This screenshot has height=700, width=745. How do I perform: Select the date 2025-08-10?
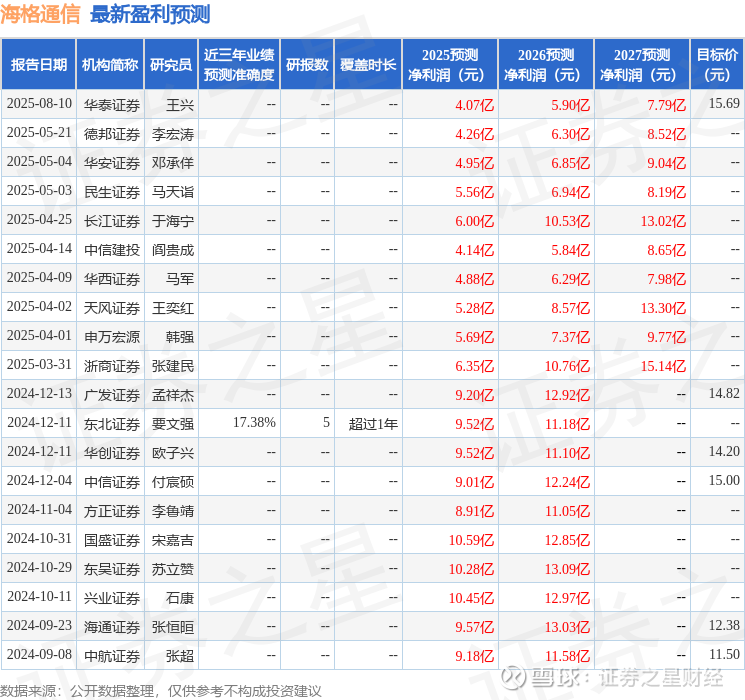click(39, 104)
